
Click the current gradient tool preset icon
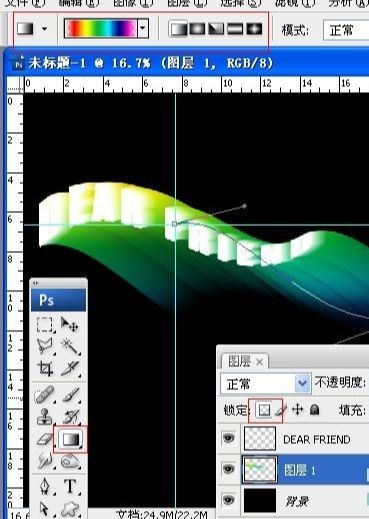26,29
